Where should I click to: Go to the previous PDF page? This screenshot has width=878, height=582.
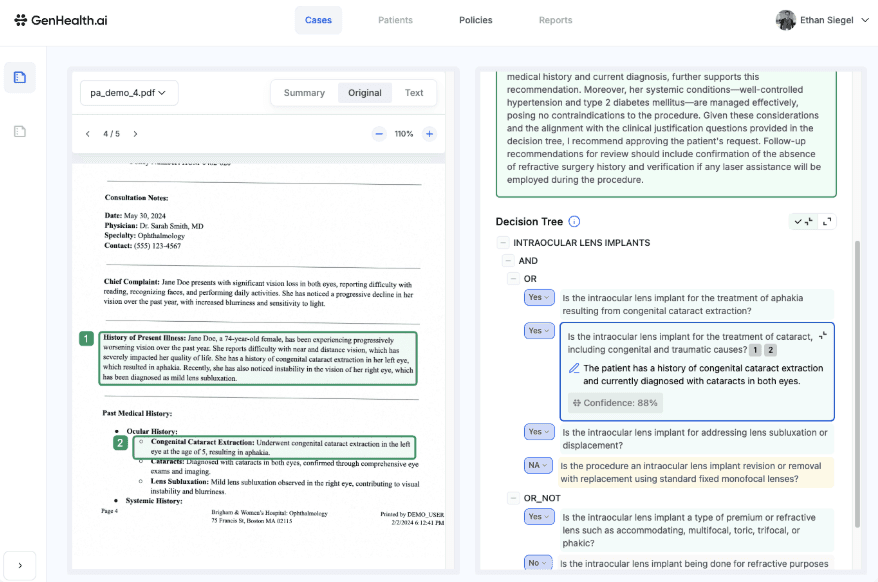(x=87, y=134)
